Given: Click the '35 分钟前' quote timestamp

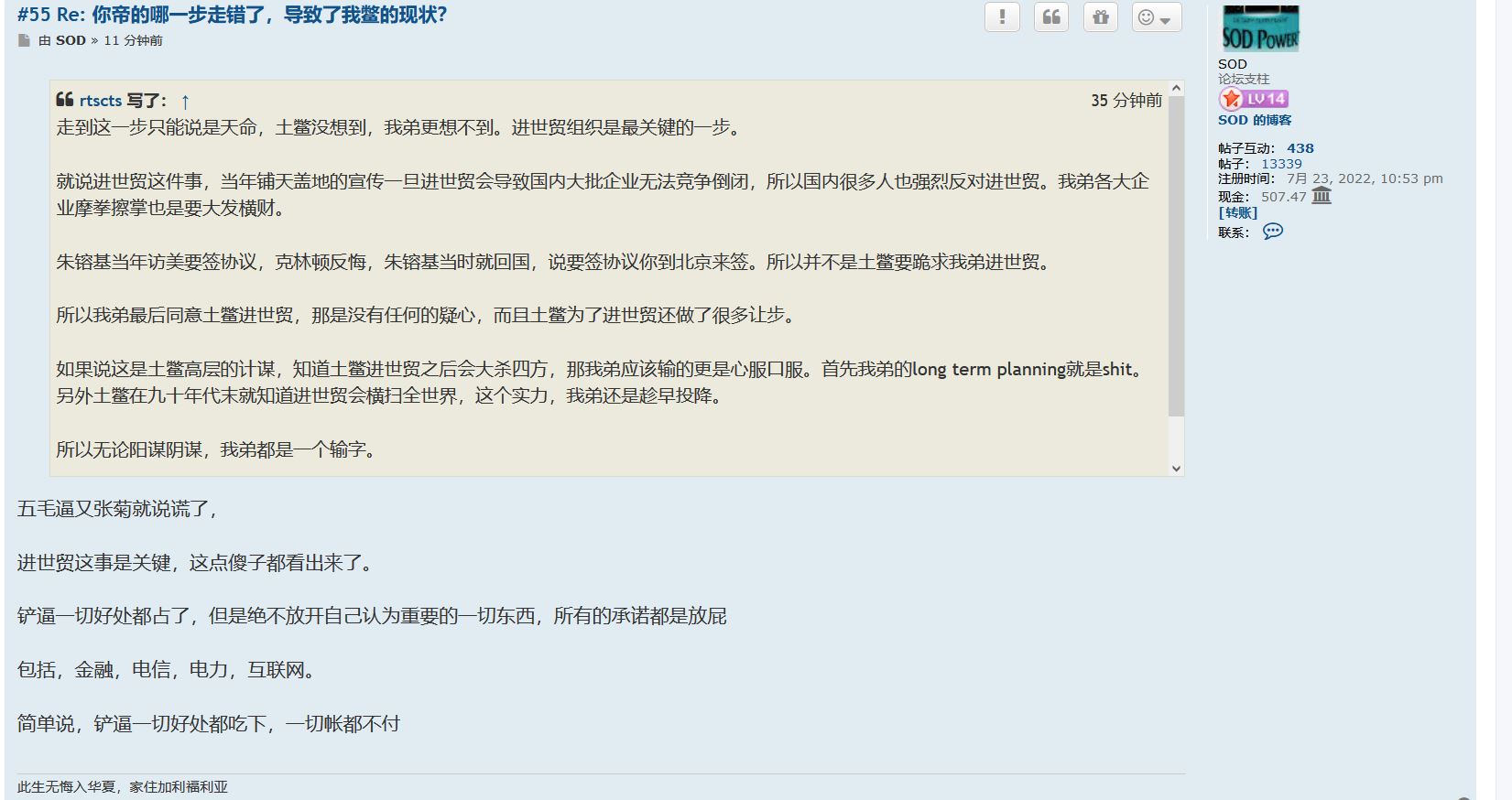Looking at the screenshot, I should pyautogui.click(x=1126, y=101).
